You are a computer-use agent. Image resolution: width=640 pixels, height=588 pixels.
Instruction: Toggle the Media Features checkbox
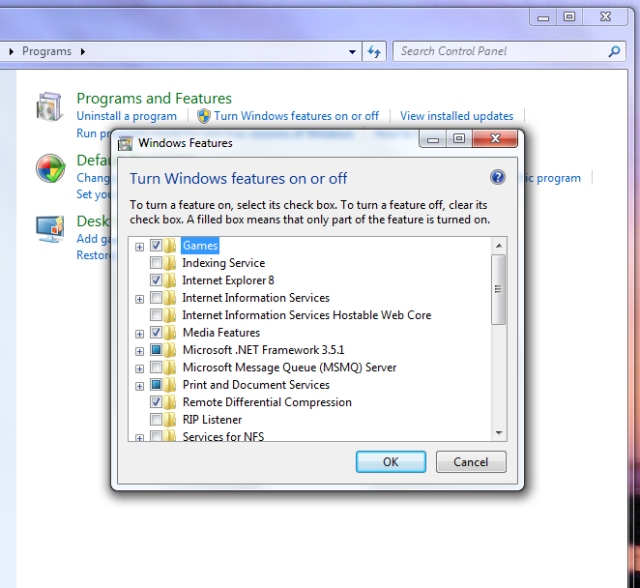tap(156, 332)
